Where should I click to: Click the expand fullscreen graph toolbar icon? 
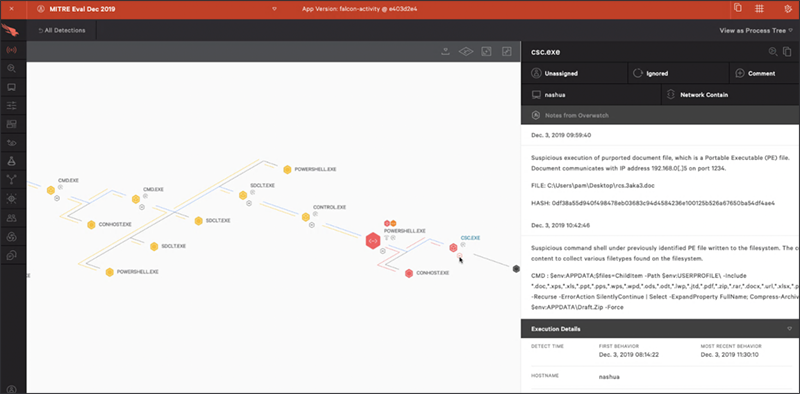[507, 51]
